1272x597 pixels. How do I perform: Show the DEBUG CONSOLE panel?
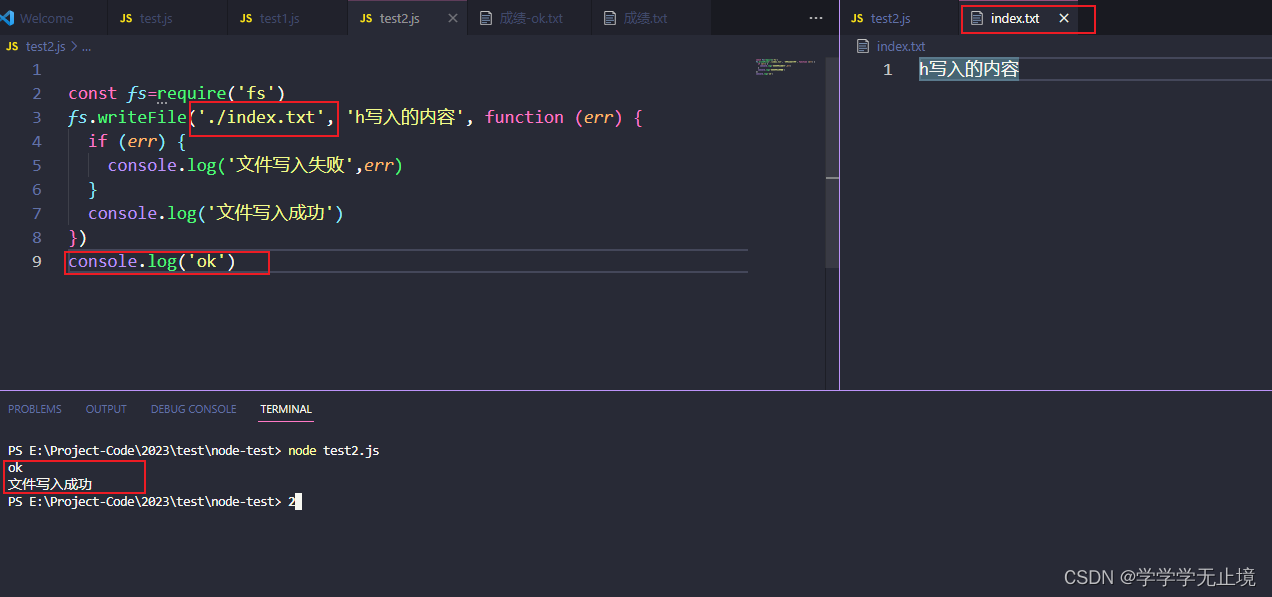tap(194, 409)
